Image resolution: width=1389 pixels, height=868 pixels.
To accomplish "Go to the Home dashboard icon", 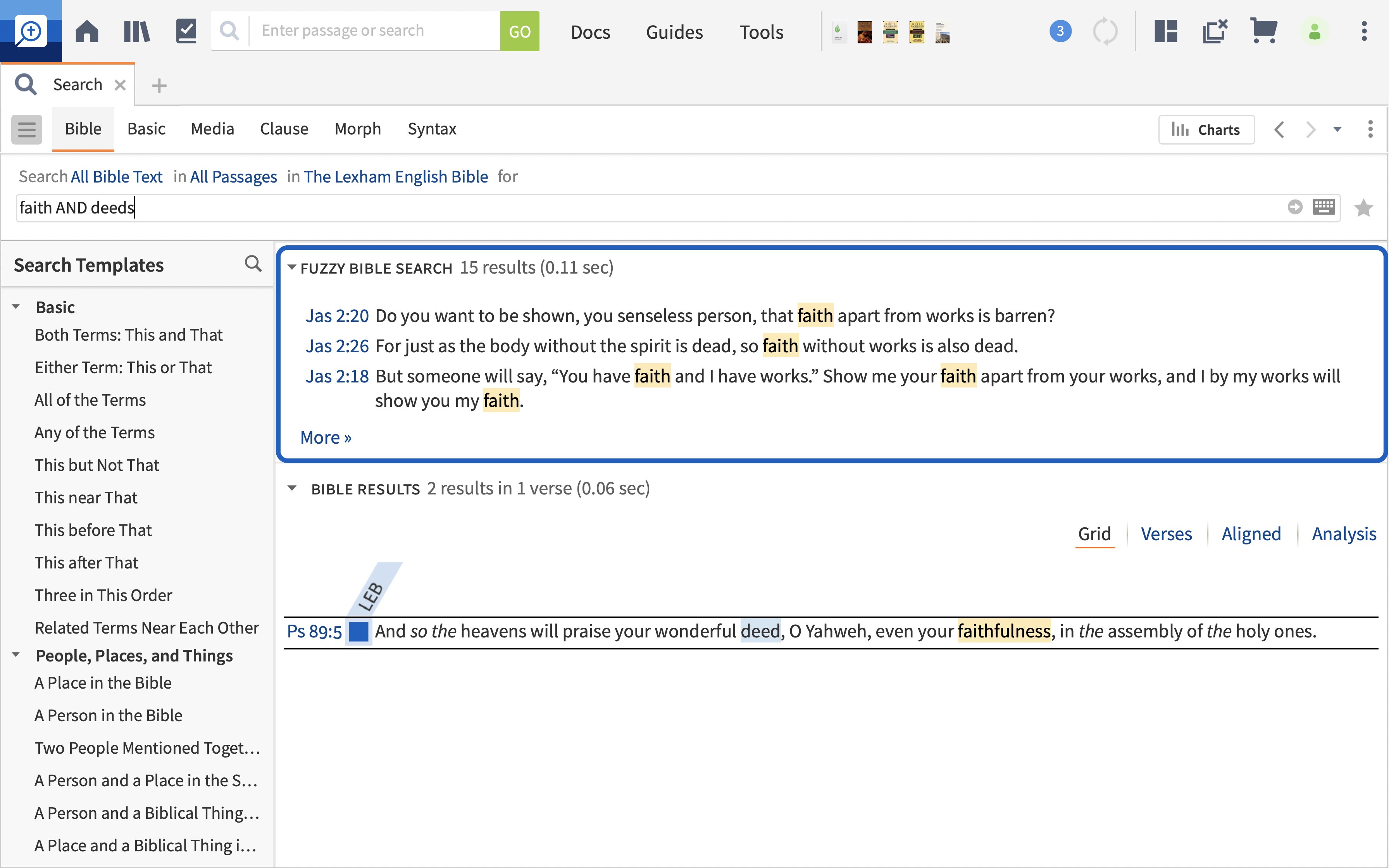I will pos(87,31).
